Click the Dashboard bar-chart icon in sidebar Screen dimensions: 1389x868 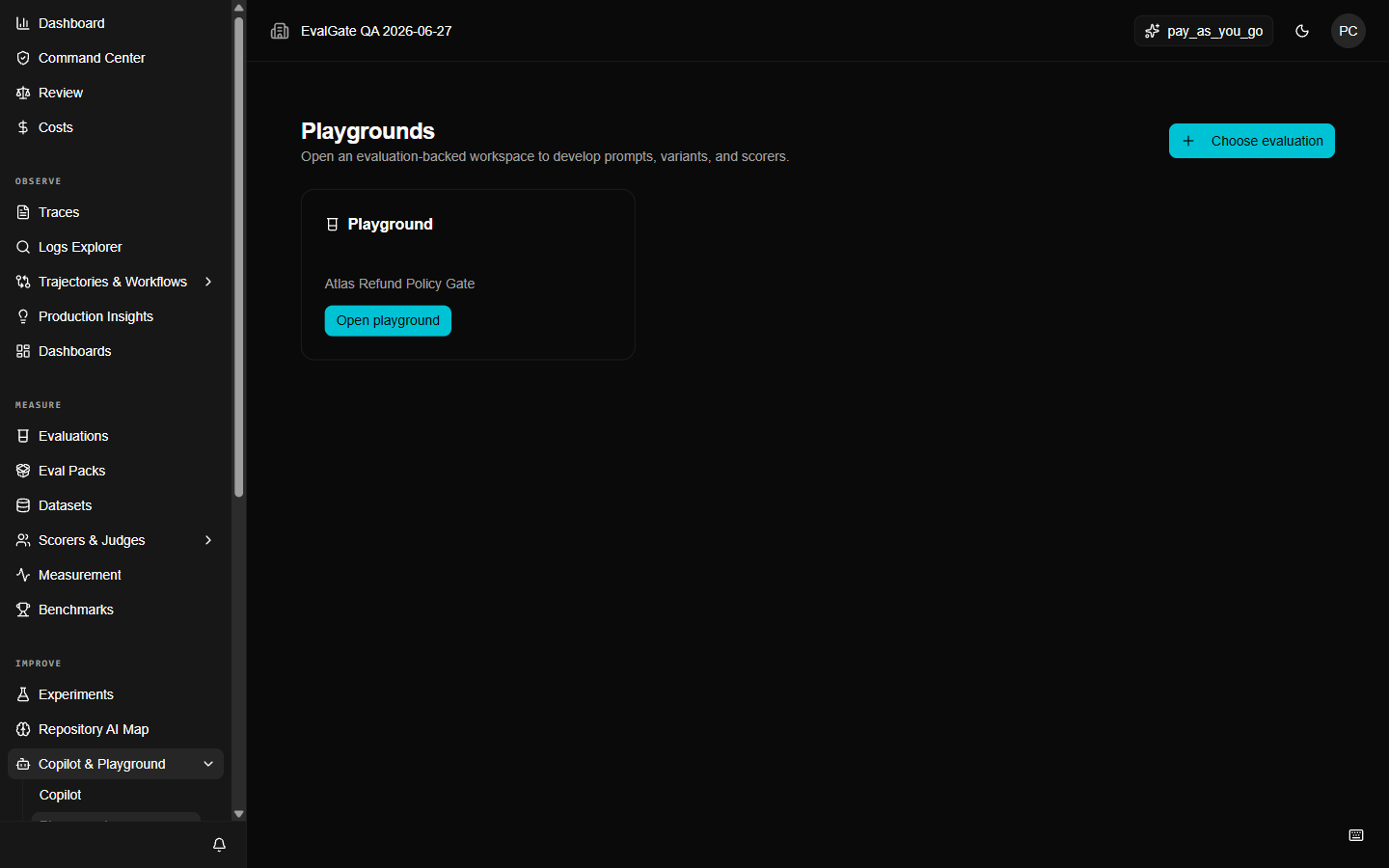pos(23,23)
